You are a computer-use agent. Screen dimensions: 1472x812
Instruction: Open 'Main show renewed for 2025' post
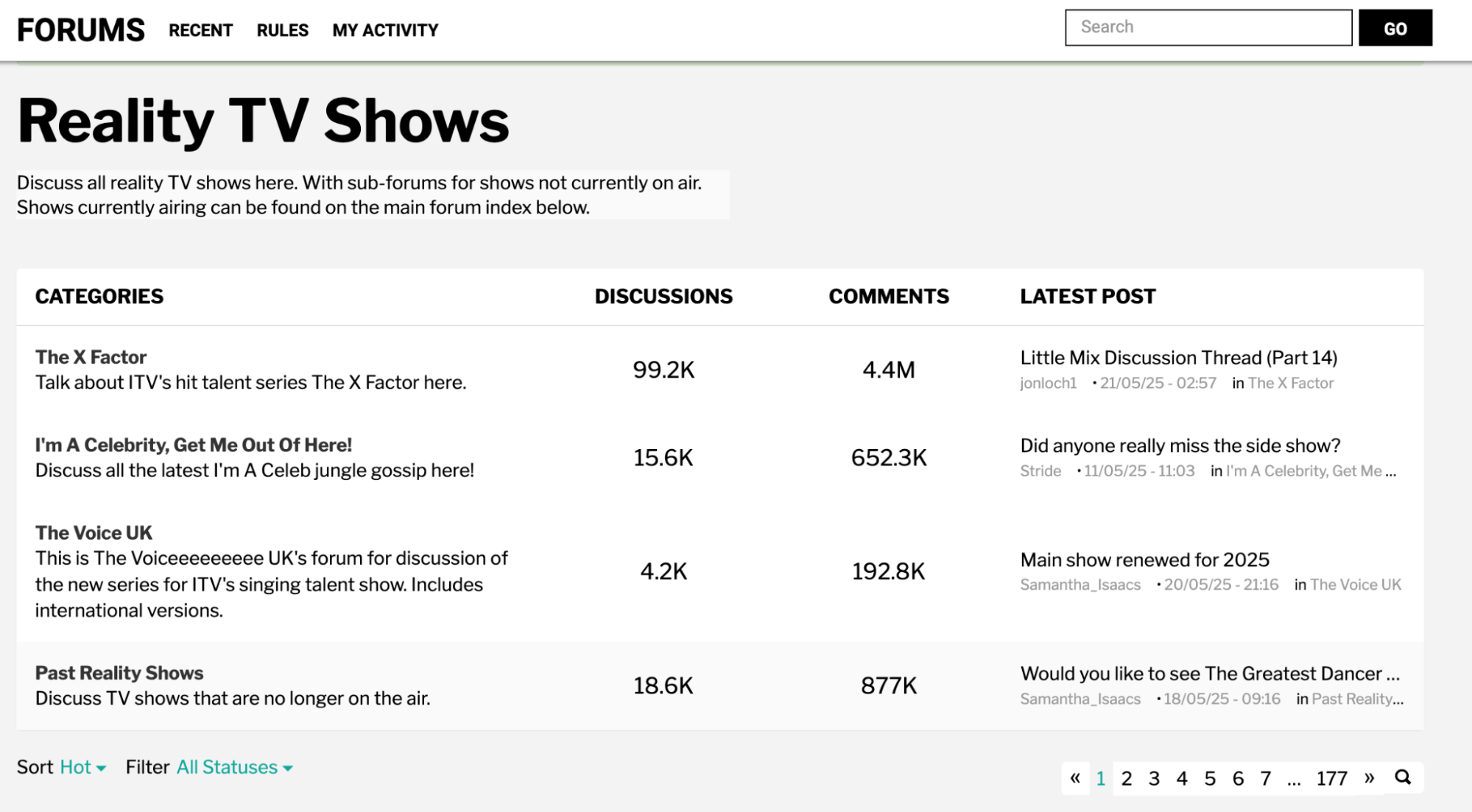(1144, 559)
